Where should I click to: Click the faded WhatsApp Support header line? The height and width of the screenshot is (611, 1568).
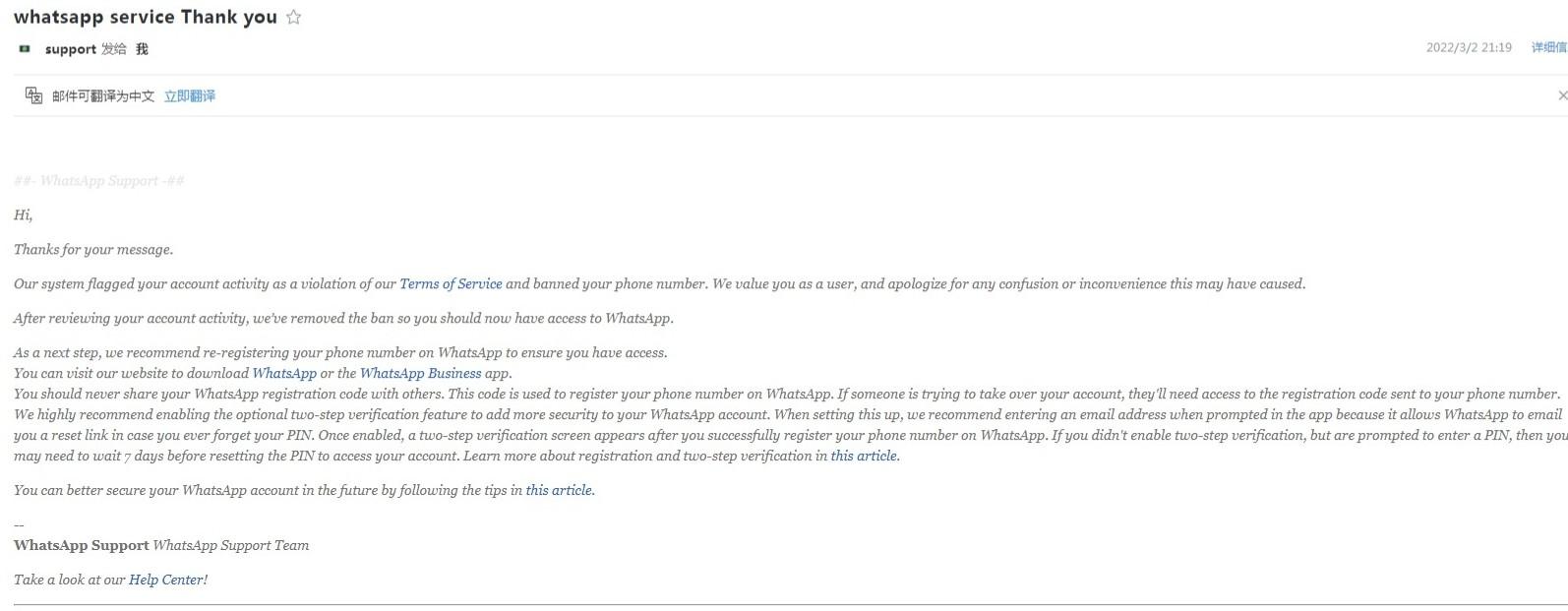(99, 181)
